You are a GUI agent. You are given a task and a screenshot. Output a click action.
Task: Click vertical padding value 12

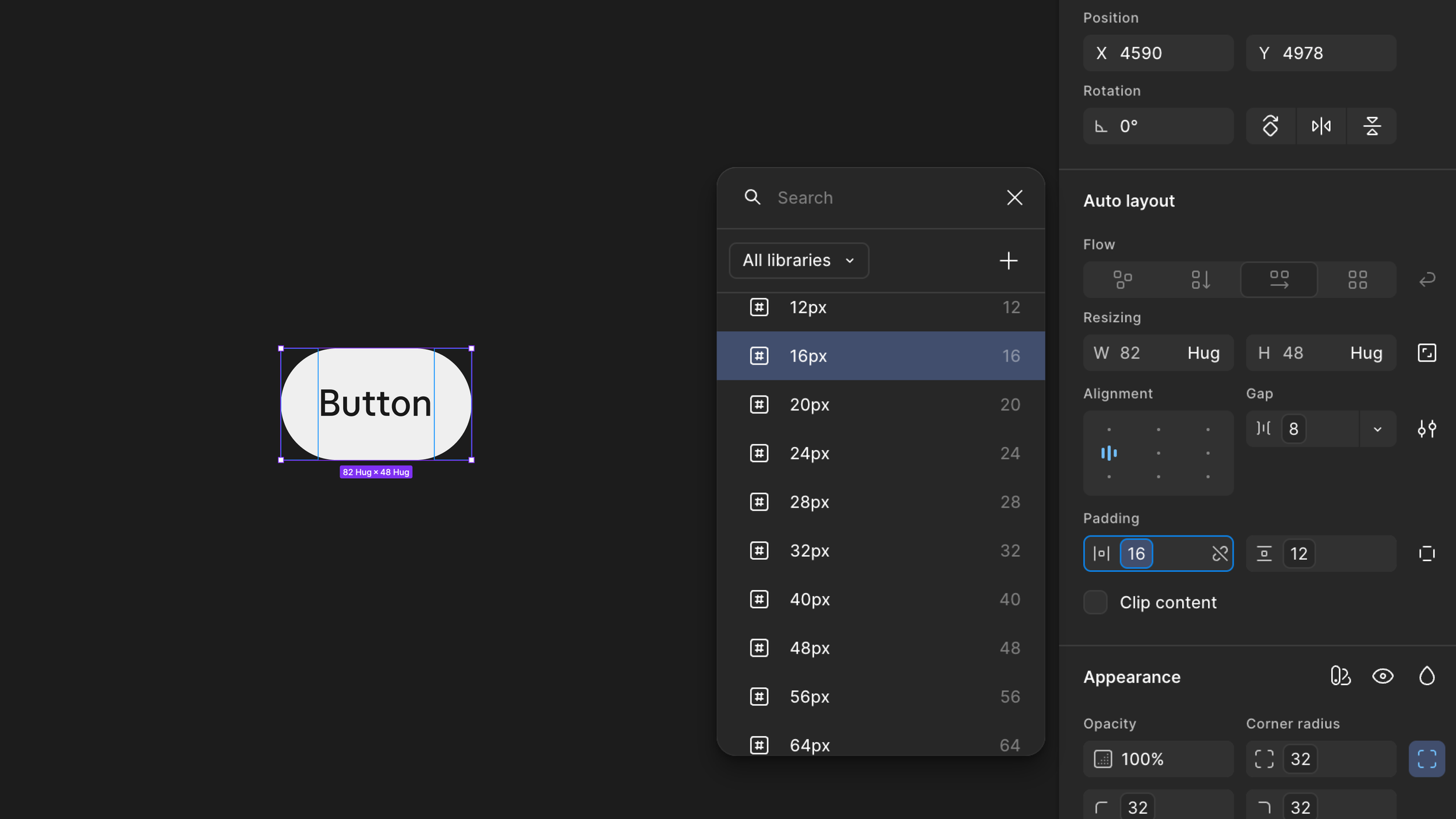pyautogui.click(x=1299, y=553)
